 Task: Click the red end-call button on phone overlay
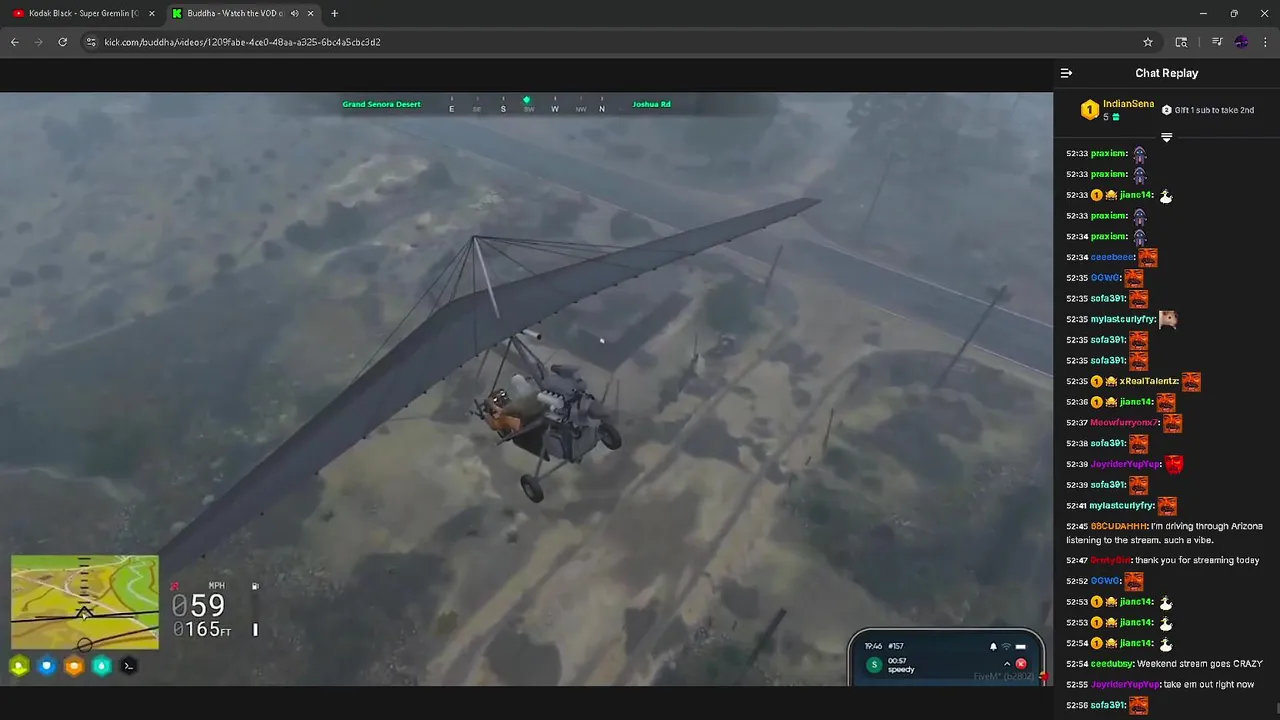coord(1021,664)
